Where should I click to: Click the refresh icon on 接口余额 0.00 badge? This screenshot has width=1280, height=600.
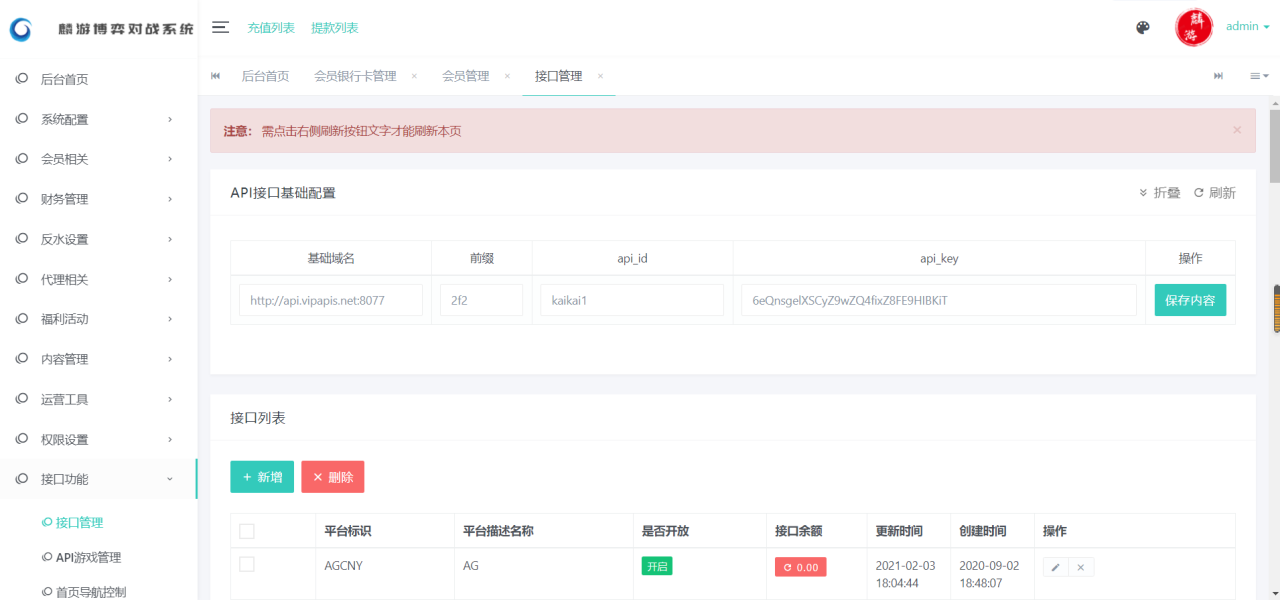point(789,565)
